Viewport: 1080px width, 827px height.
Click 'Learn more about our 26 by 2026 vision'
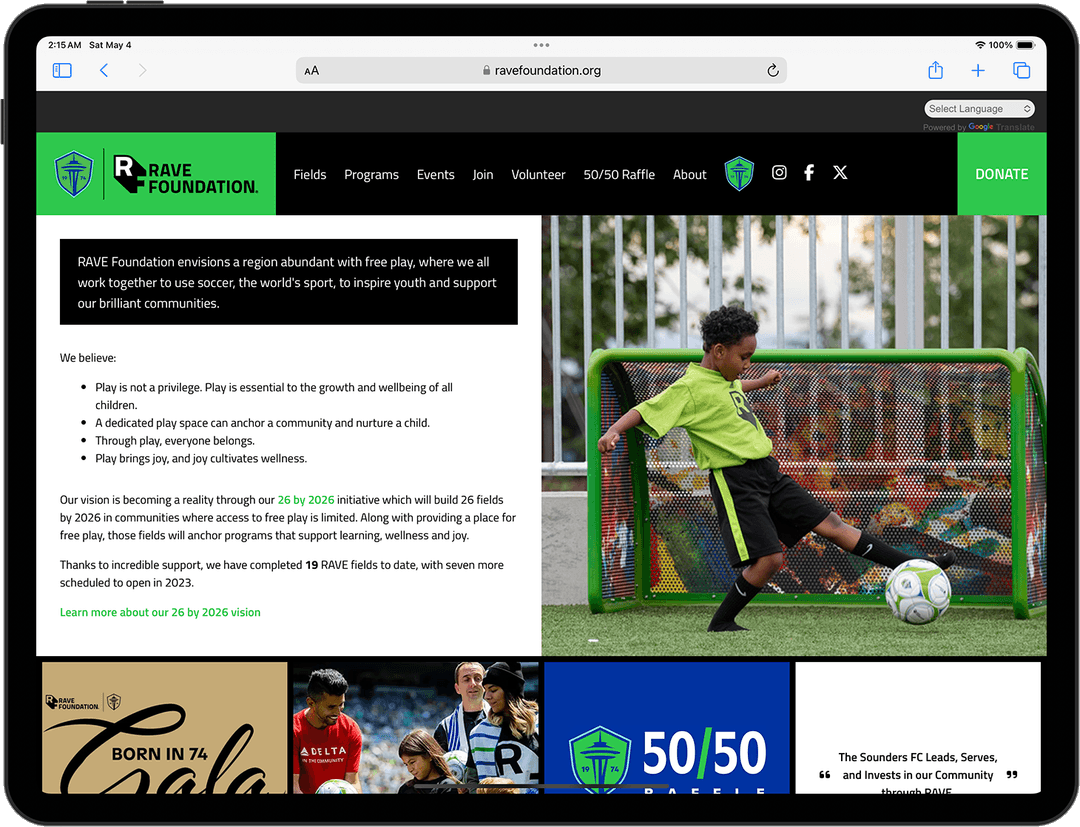[x=160, y=612]
